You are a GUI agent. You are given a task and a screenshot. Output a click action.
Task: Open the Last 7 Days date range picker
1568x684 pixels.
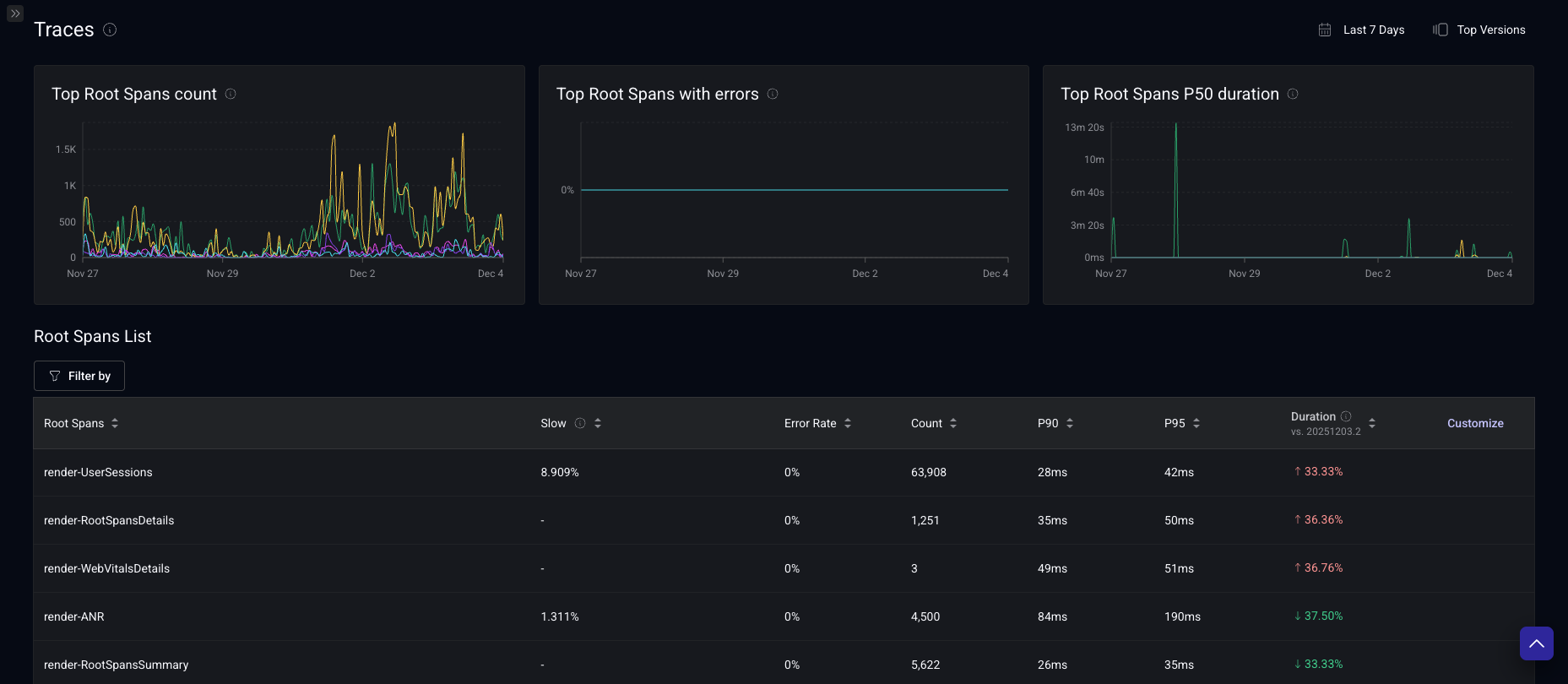coord(1361,30)
